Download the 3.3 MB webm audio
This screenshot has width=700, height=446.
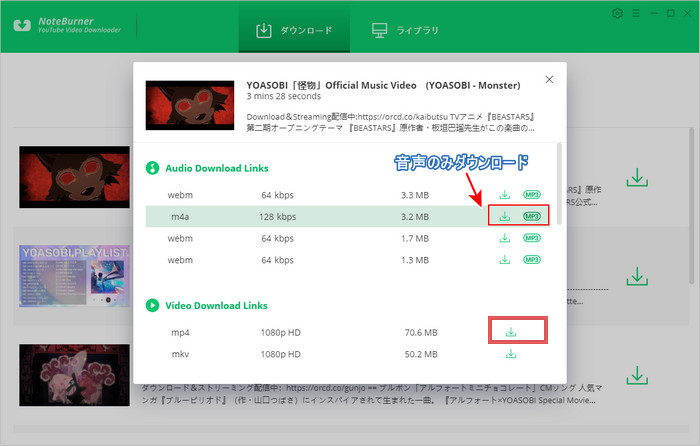point(505,194)
